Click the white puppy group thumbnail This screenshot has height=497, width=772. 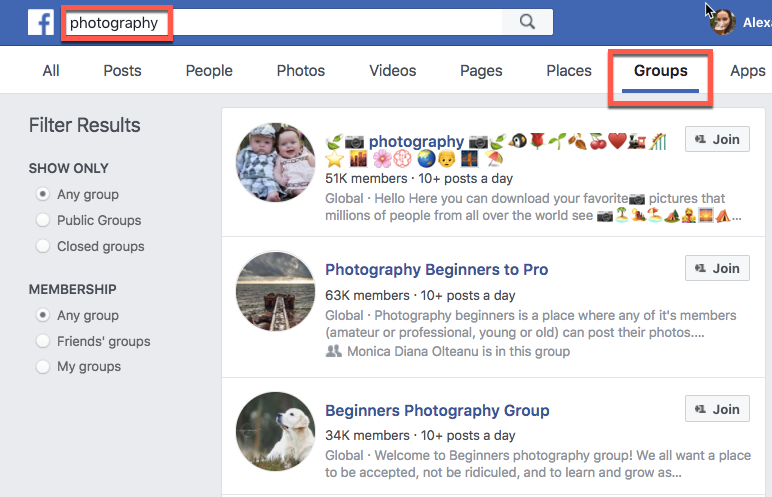click(275, 431)
